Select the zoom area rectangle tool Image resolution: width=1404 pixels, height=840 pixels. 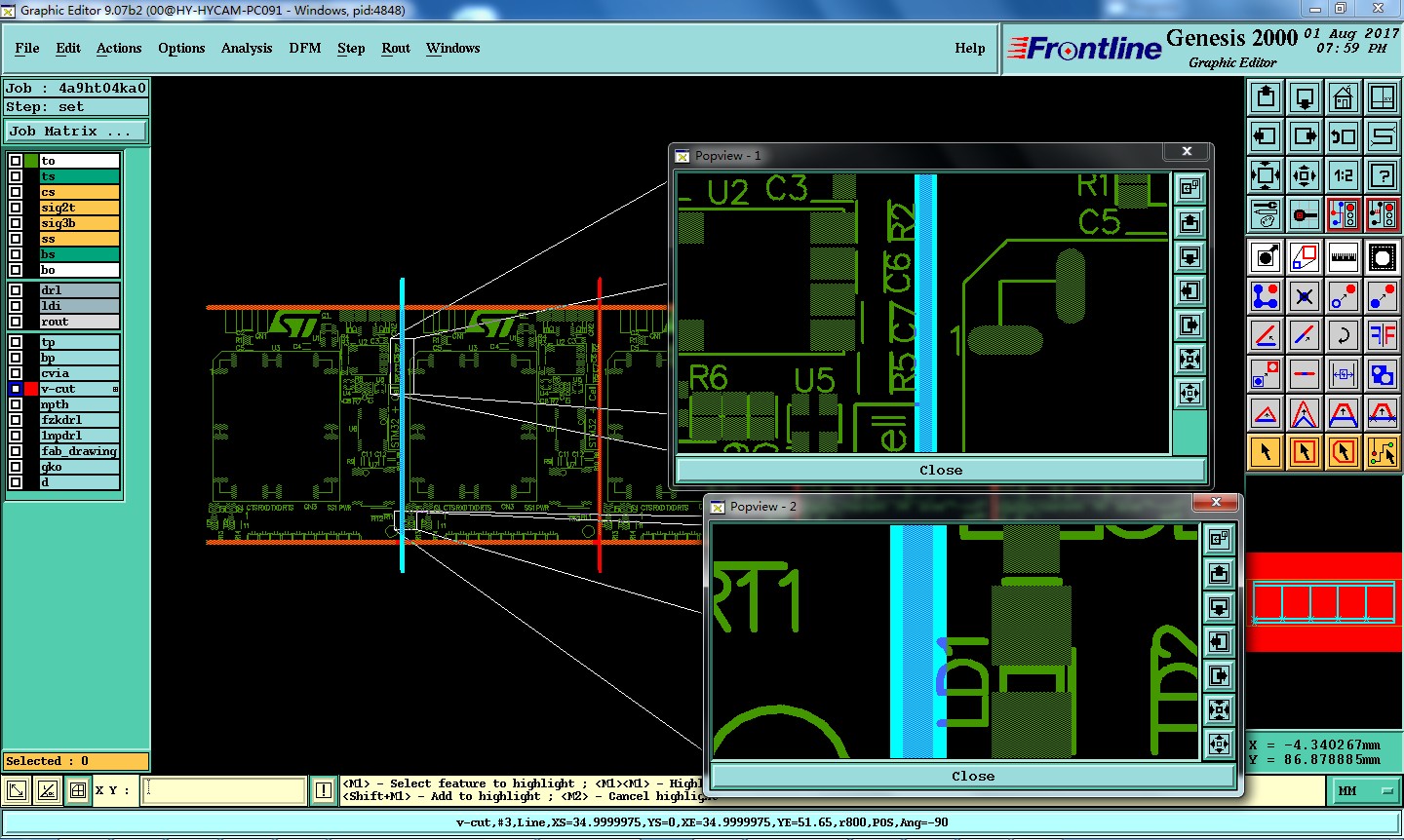coord(1305,257)
